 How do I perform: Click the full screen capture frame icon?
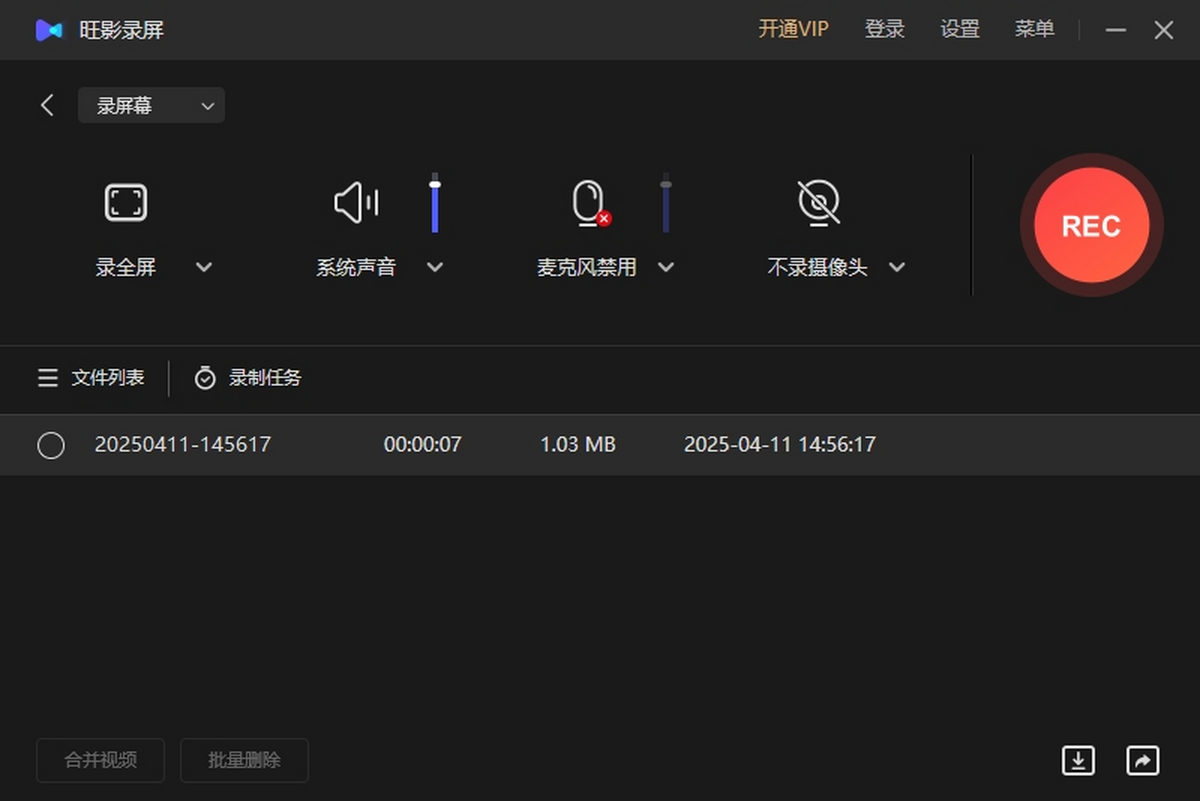pos(126,203)
